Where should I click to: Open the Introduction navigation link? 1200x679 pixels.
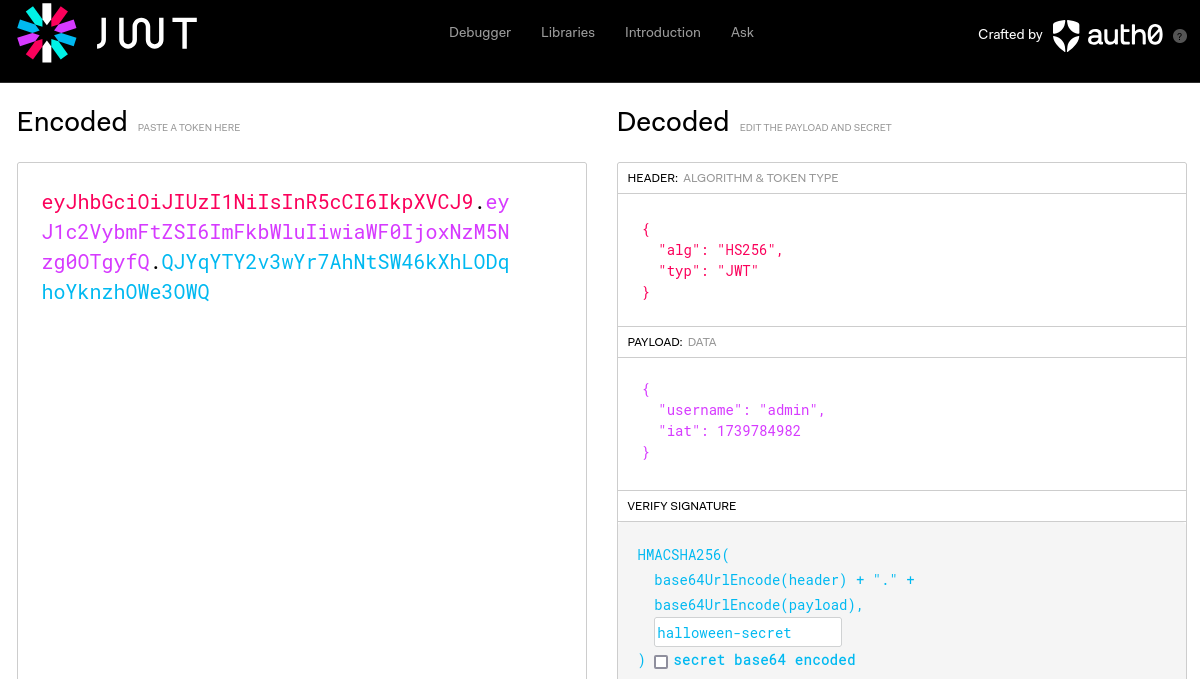(663, 33)
